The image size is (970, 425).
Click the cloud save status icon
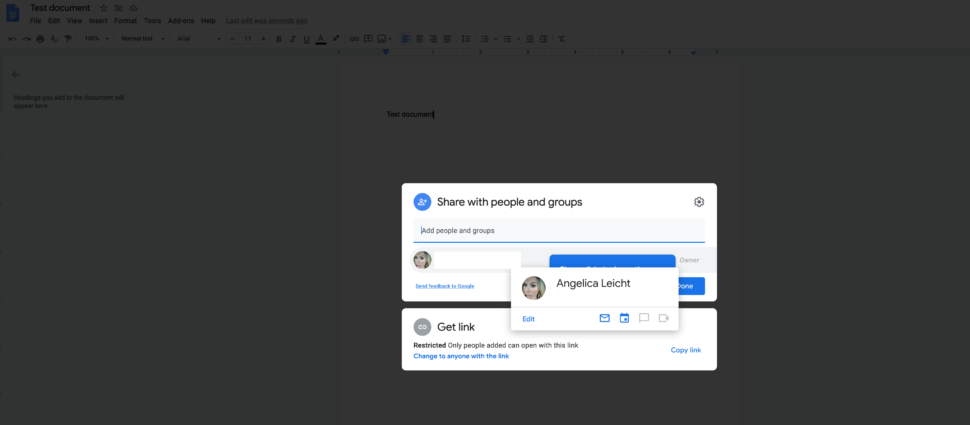(133, 8)
